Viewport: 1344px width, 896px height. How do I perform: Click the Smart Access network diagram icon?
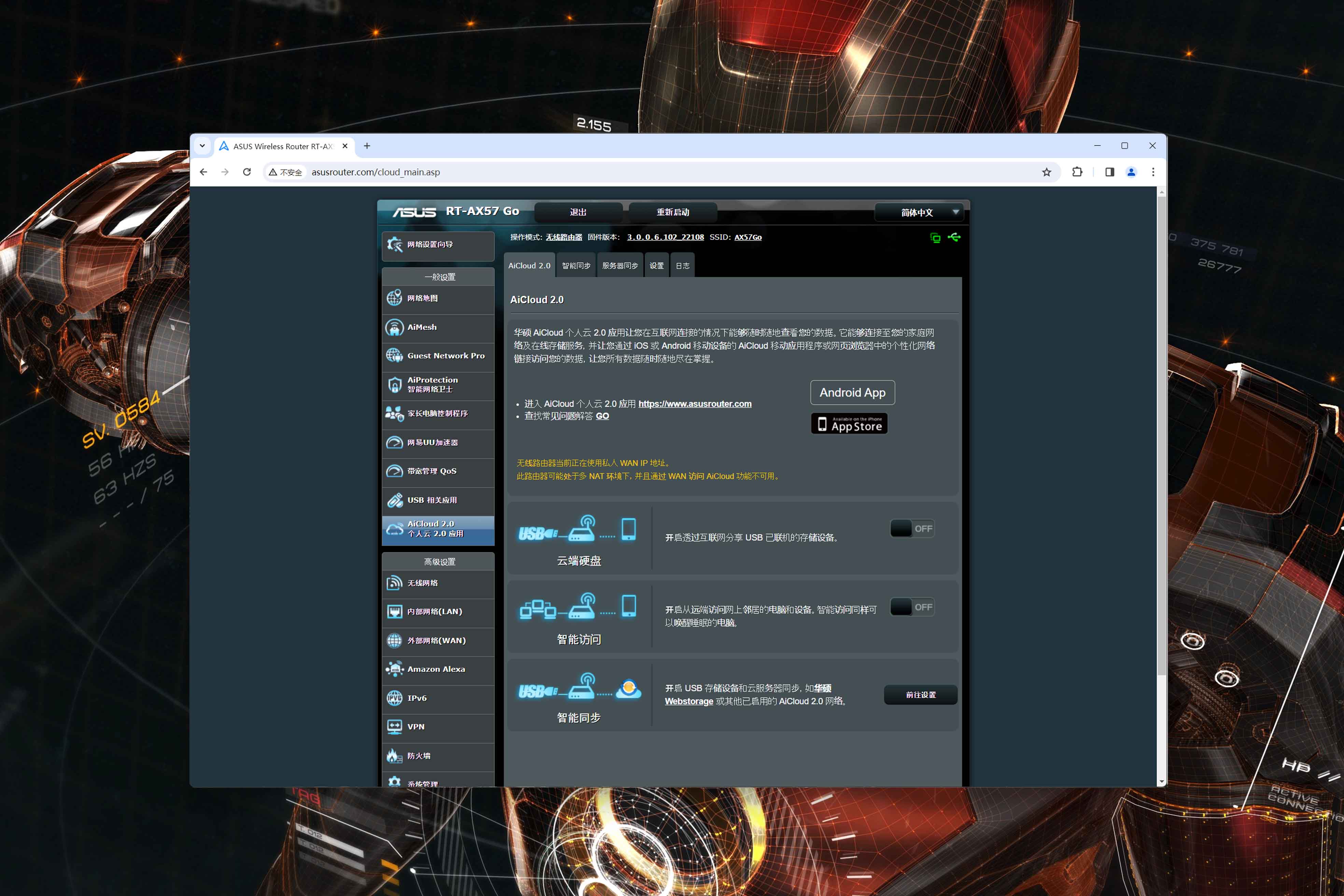point(577,606)
